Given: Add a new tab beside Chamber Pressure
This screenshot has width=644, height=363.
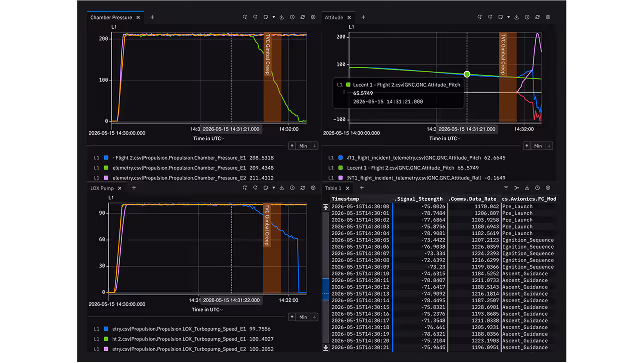Looking at the screenshot, I should [x=152, y=17].
